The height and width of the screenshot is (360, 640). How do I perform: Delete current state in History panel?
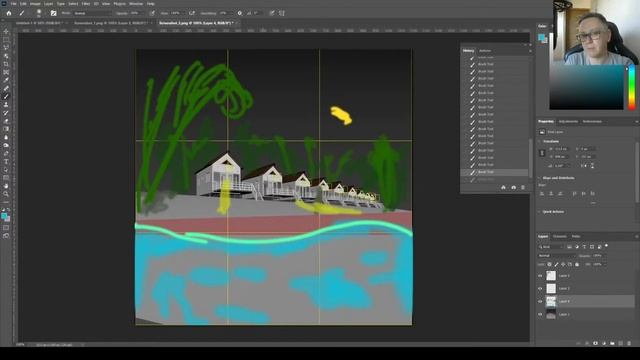pyautogui.click(x=523, y=187)
